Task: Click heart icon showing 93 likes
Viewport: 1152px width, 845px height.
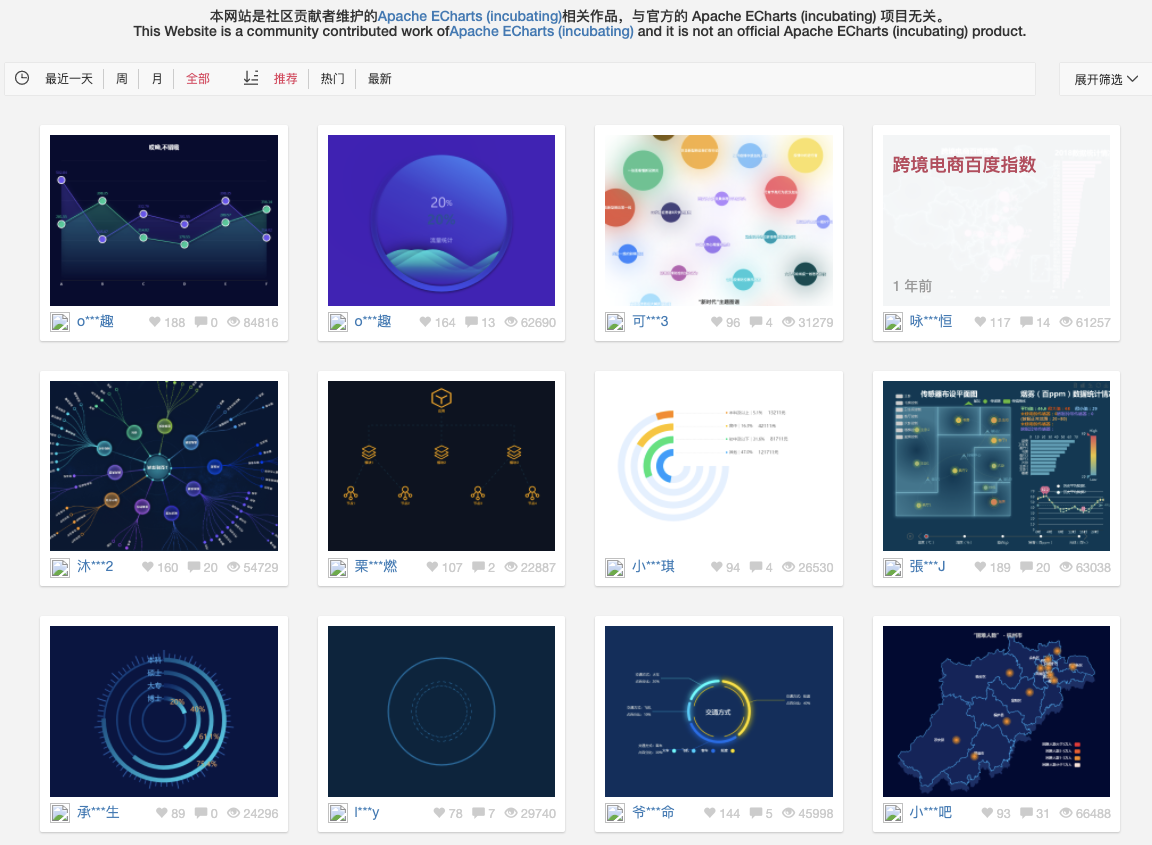Action: [987, 813]
